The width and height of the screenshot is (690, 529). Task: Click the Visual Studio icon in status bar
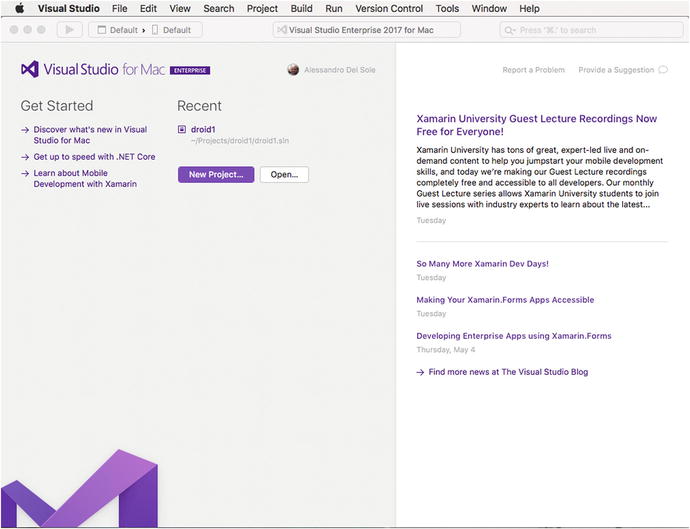point(282,29)
